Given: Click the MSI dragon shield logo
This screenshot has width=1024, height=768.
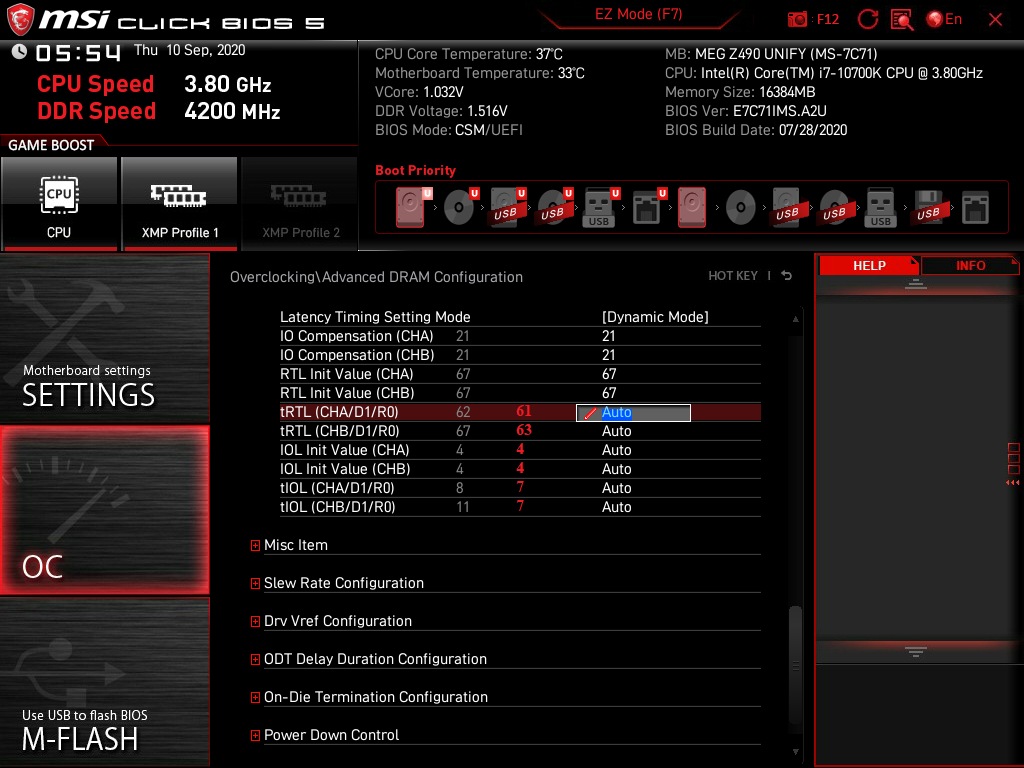Looking at the screenshot, I should pos(20,20).
